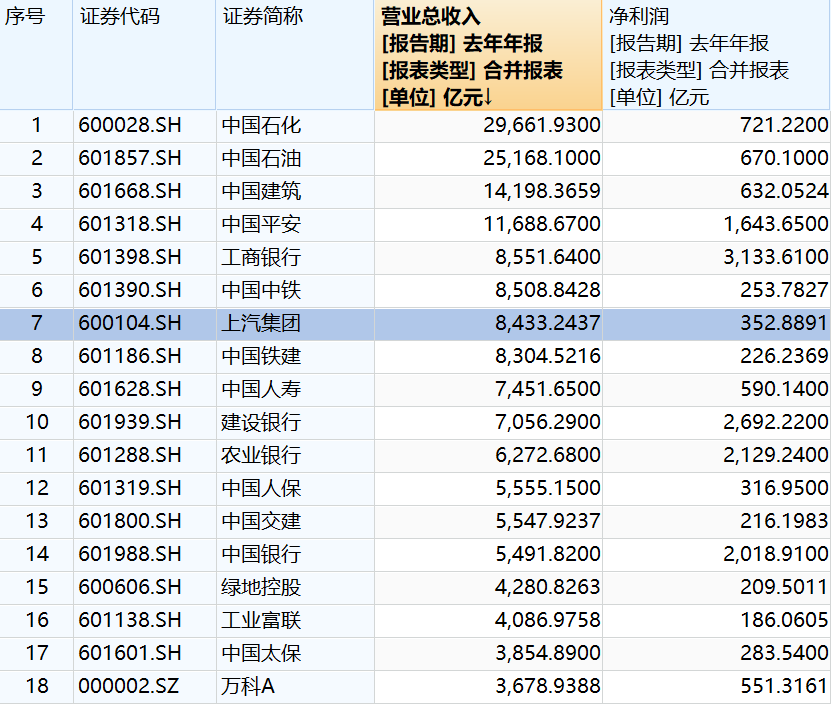Select stock code 601857.SH

[130, 158]
